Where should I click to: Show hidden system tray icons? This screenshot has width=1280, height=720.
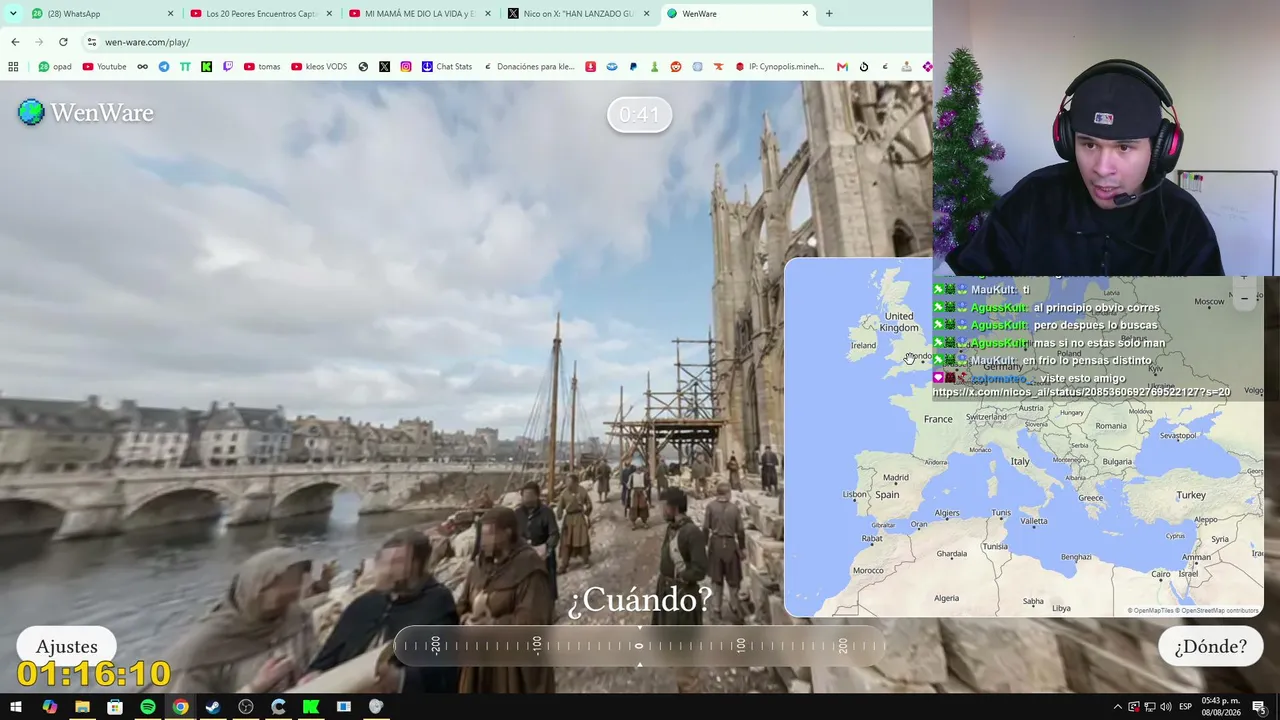coord(1118,707)
